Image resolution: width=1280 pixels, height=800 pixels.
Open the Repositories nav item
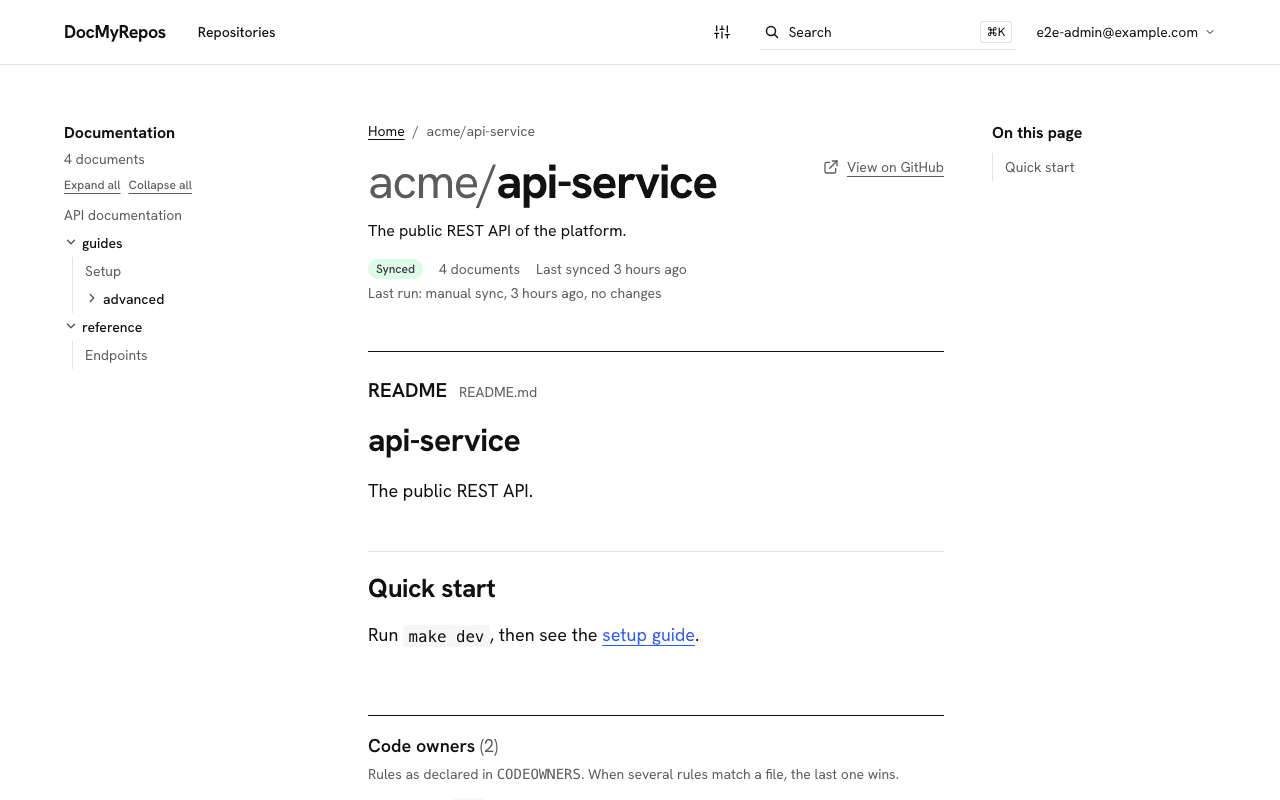(x=236, y=32)
